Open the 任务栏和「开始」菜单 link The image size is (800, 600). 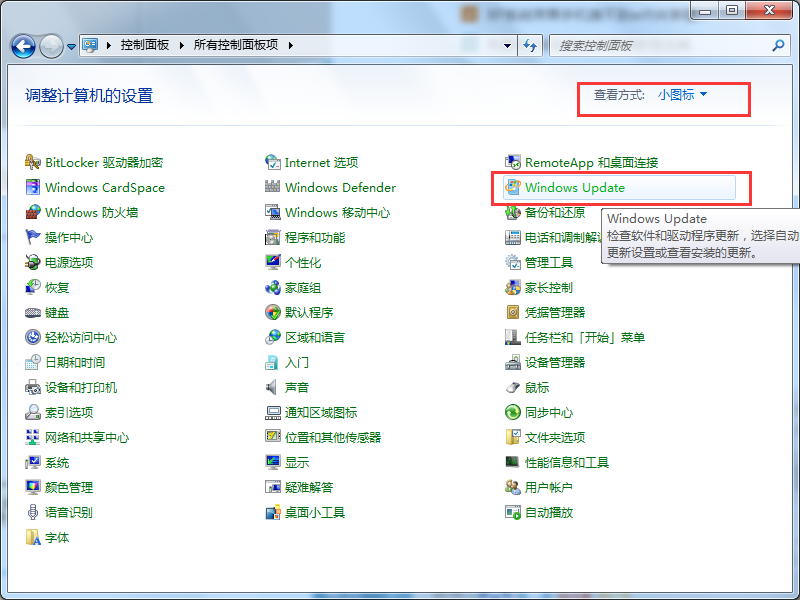(x=585, y=337)
